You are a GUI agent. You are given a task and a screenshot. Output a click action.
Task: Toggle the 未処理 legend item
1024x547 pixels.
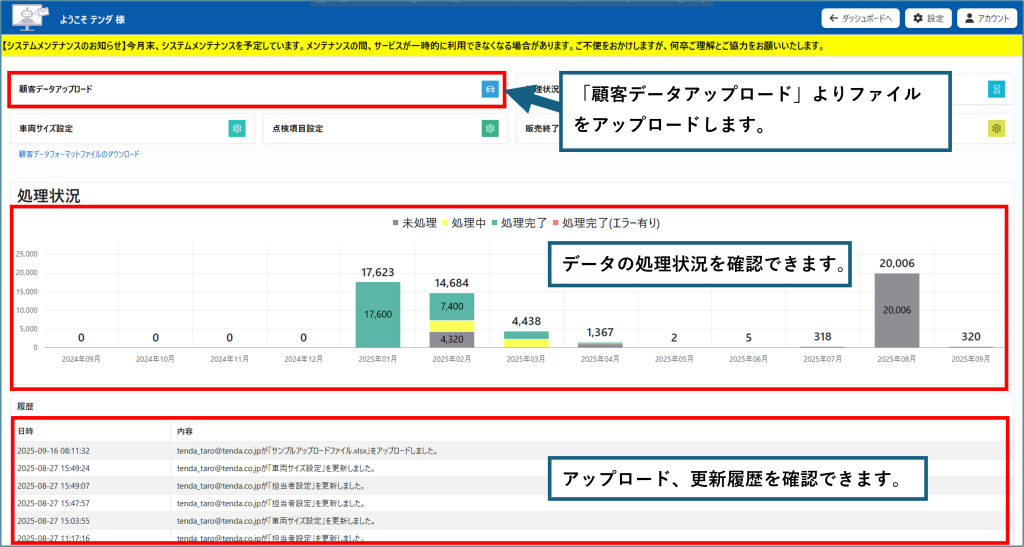tap(414, 223)
